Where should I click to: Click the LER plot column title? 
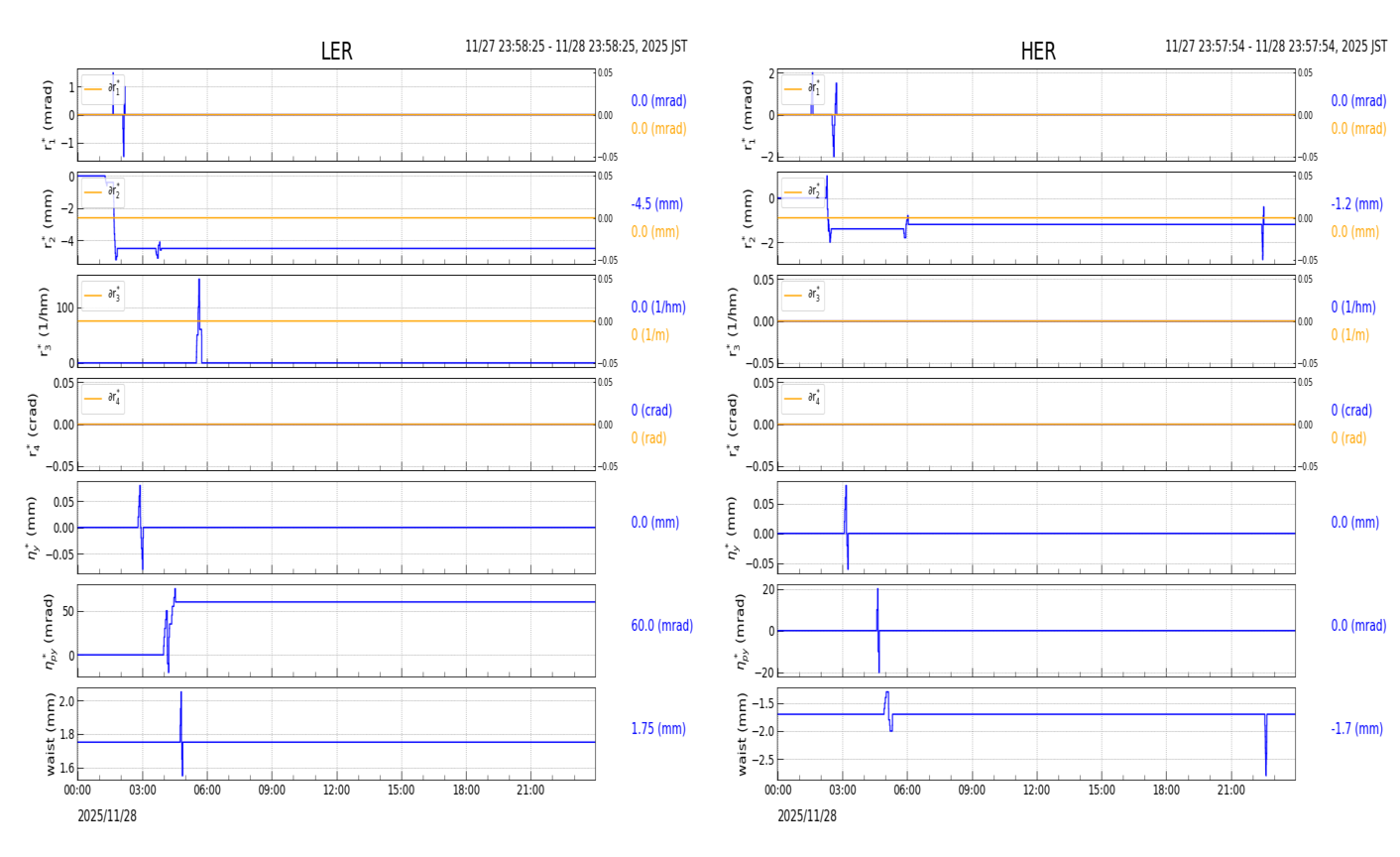(336, 52)
